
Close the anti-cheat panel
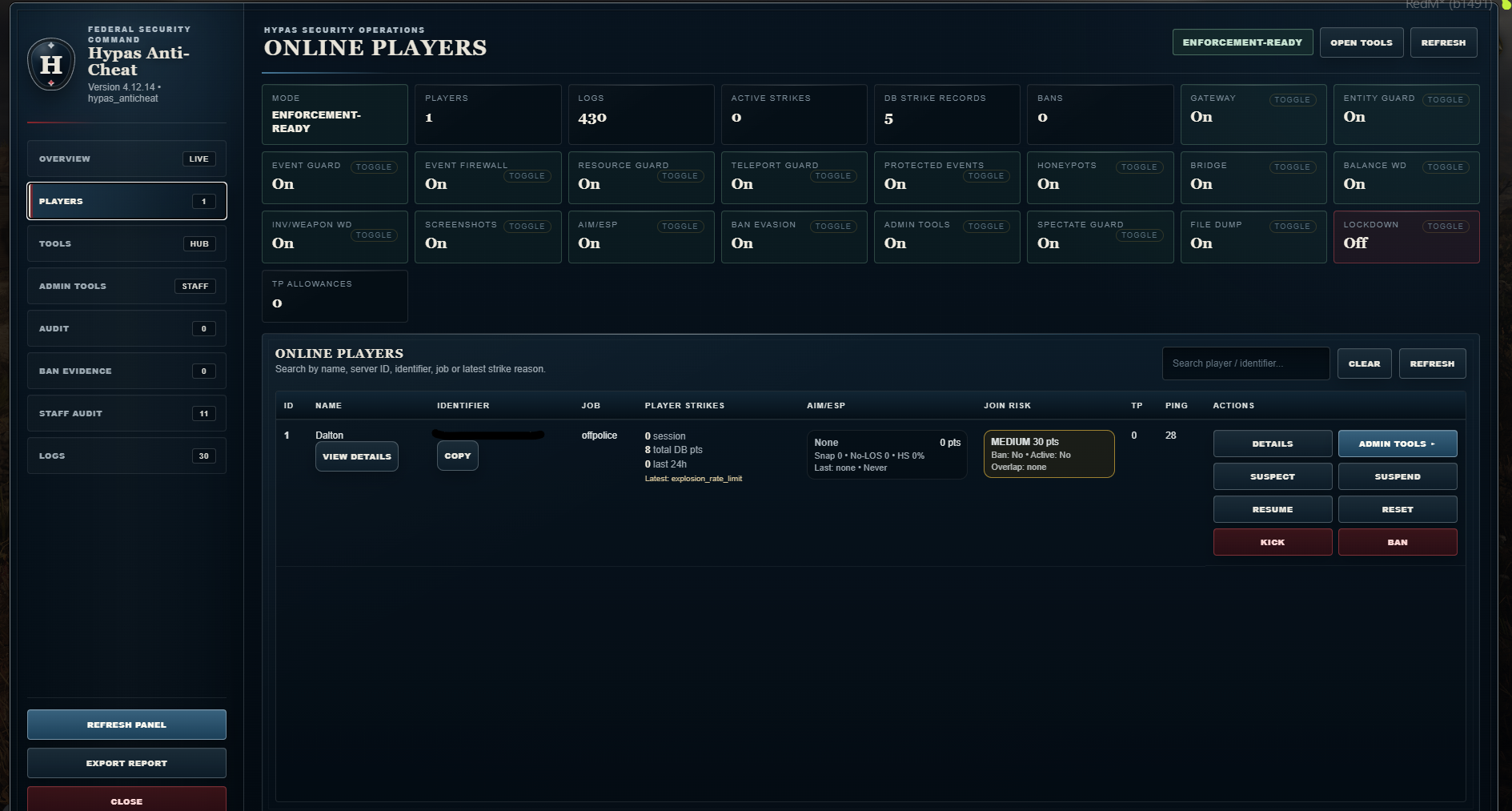tap(126, 799)
